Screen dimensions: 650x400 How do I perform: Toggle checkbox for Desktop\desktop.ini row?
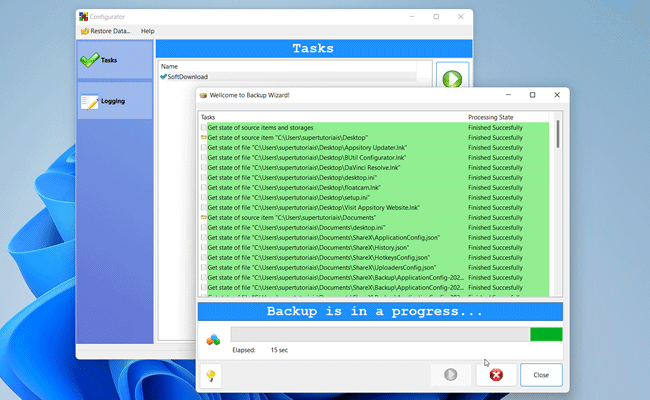point(204,177)
